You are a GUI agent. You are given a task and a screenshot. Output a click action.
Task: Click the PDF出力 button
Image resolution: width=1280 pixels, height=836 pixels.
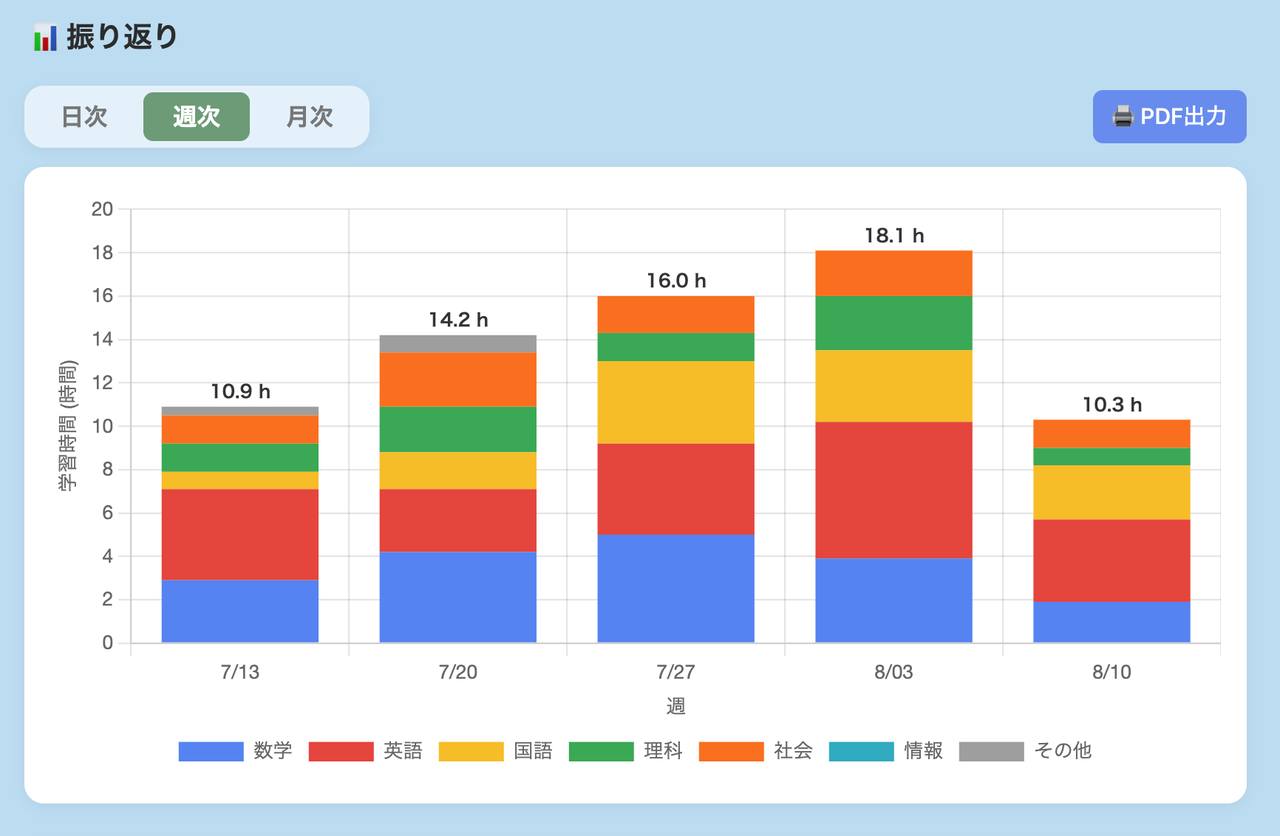pos(1170,117)
